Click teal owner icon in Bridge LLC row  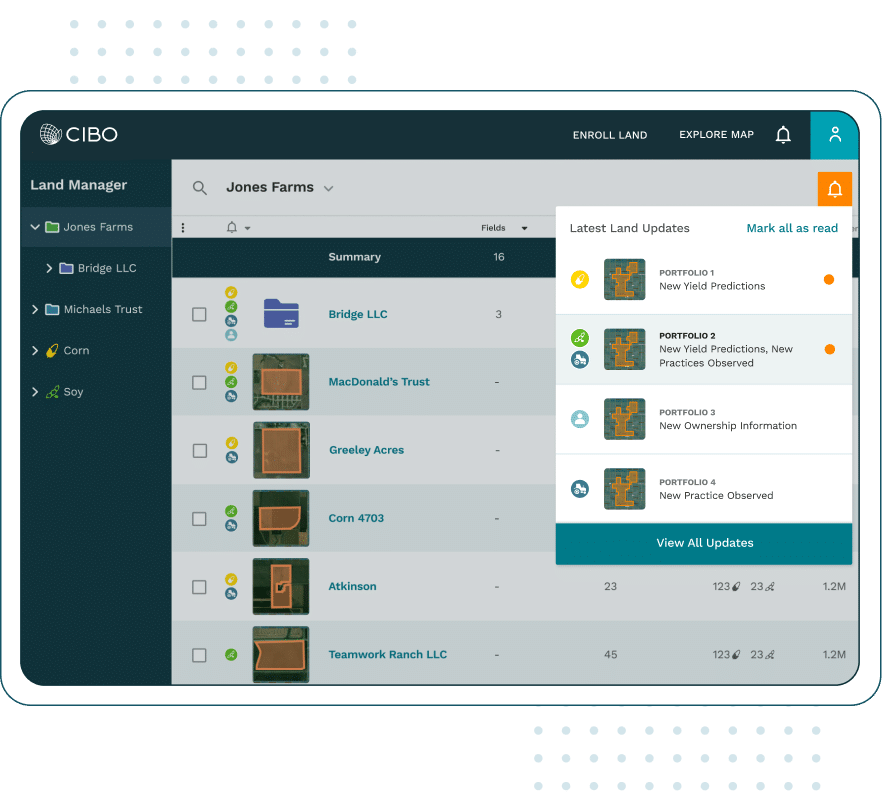(231, 335)
